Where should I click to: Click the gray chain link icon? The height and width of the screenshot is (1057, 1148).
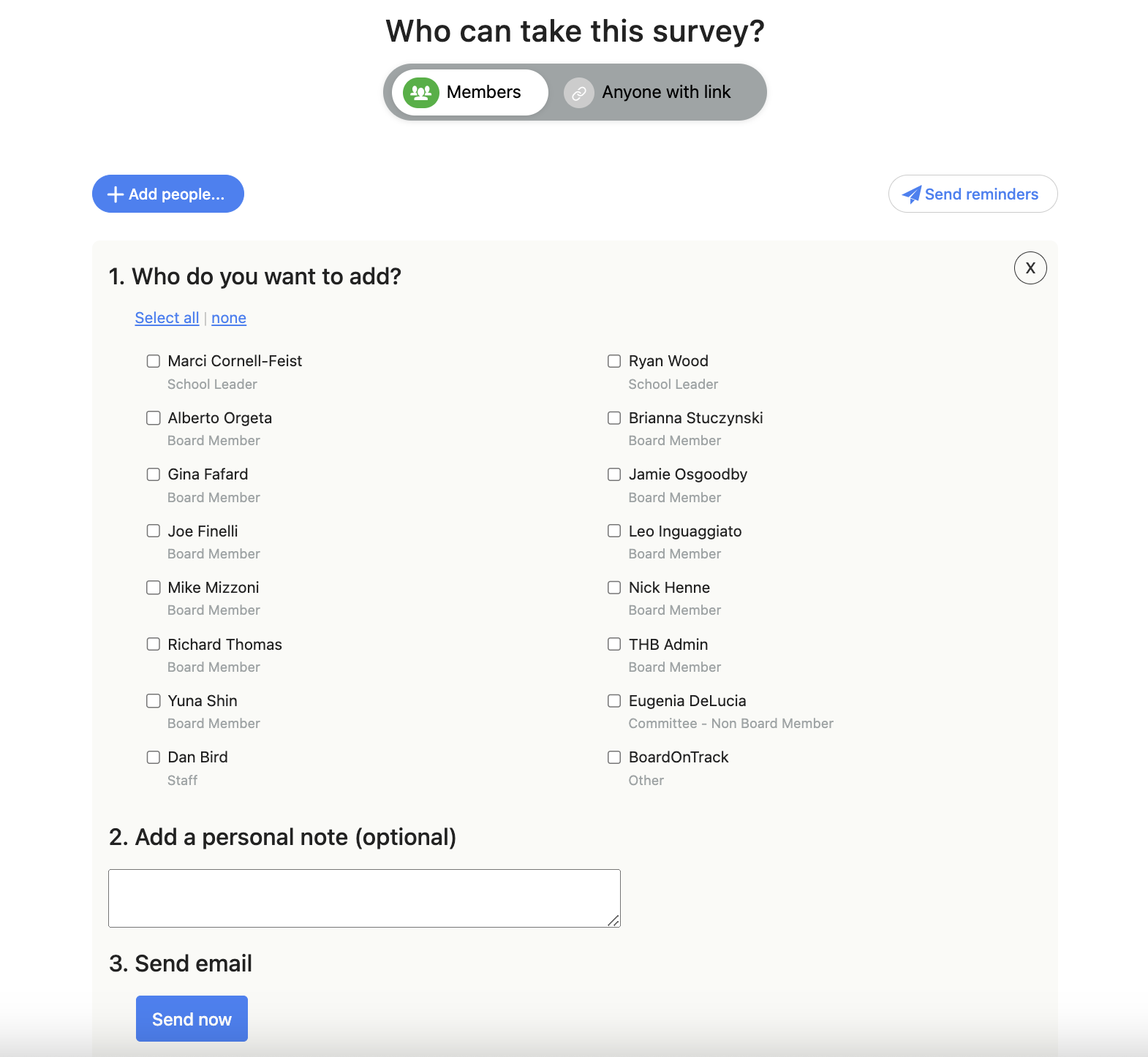click(579, 93)
